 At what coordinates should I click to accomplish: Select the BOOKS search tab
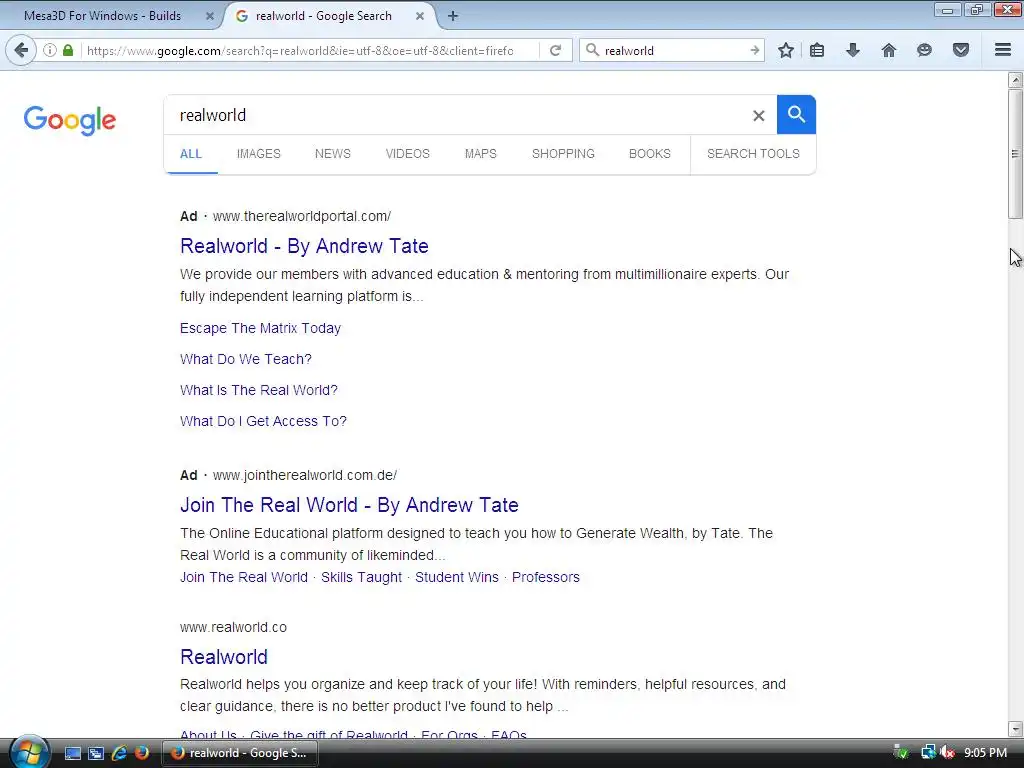(650, 153)
